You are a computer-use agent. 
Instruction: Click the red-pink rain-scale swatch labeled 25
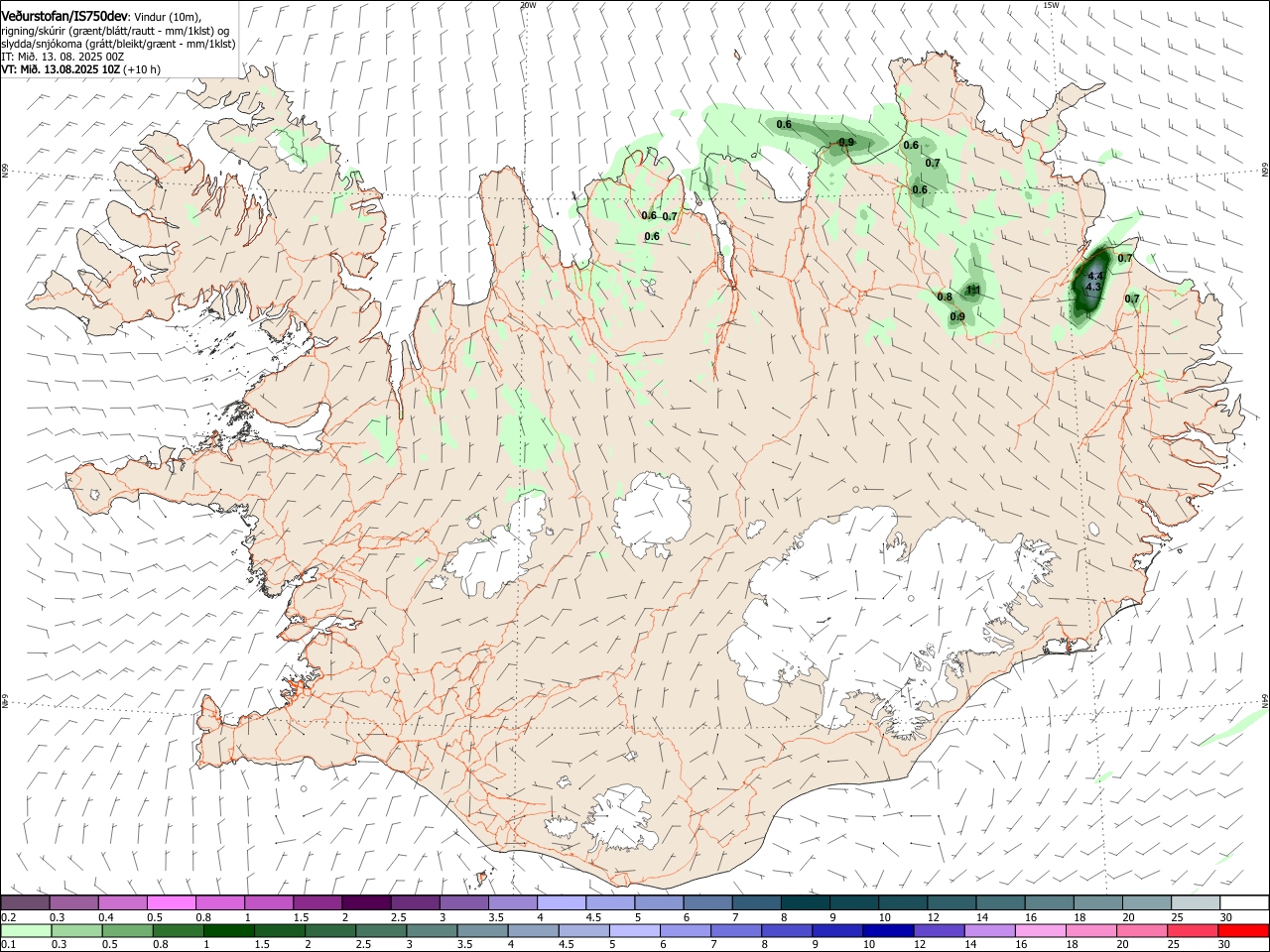point(1192,930)
